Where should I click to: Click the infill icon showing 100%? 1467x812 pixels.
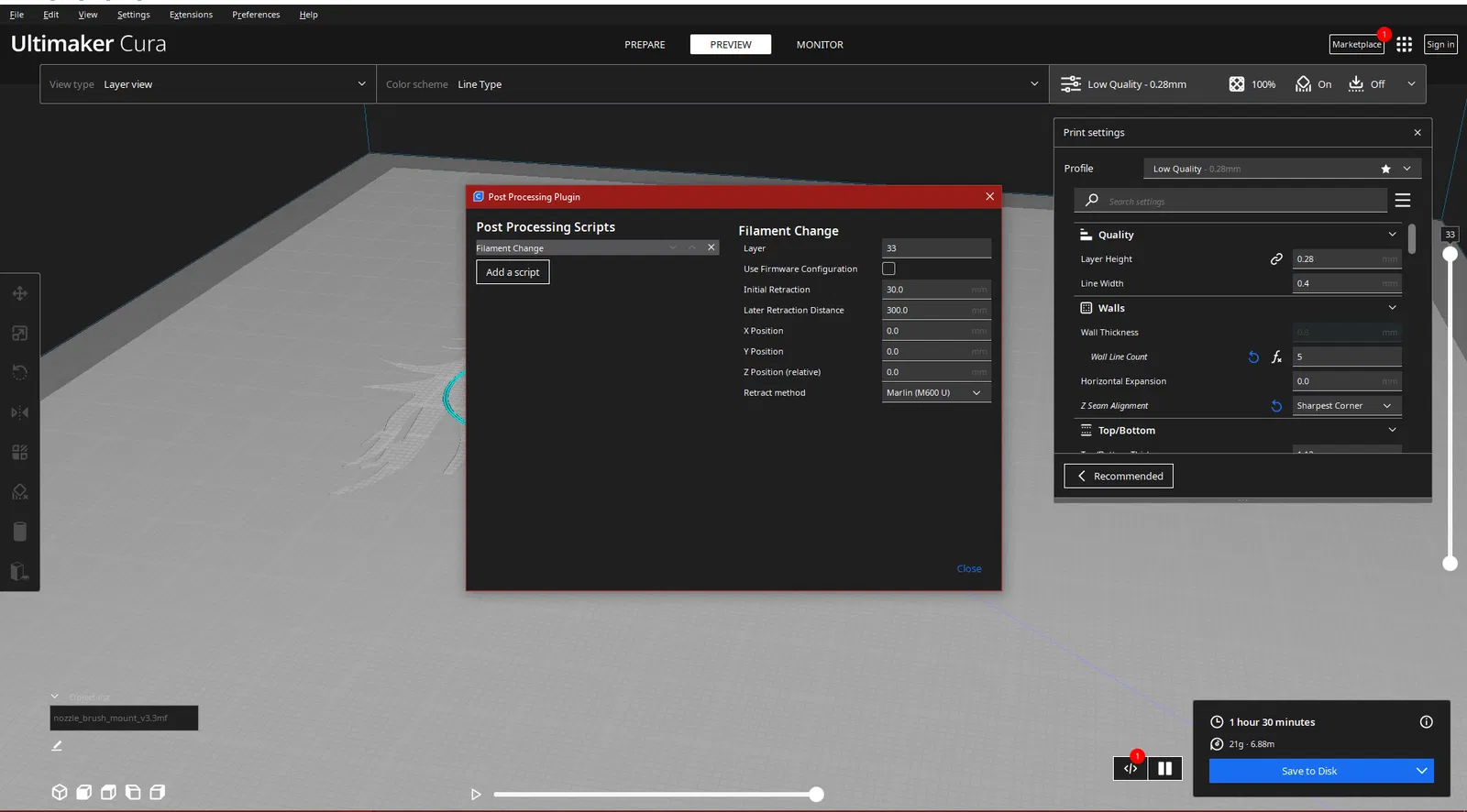pyautogui.click(x=1237, y=84)
